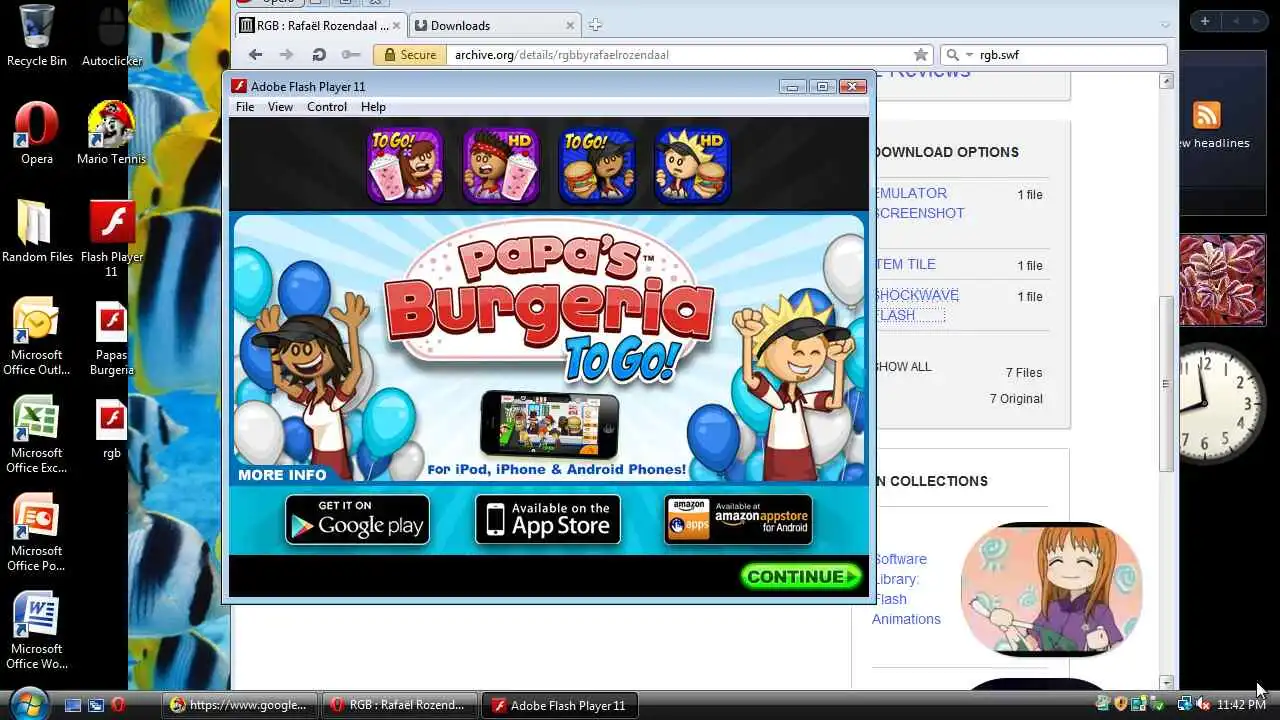Open Software Library: Flash Animations link

(x=906, y=589)
